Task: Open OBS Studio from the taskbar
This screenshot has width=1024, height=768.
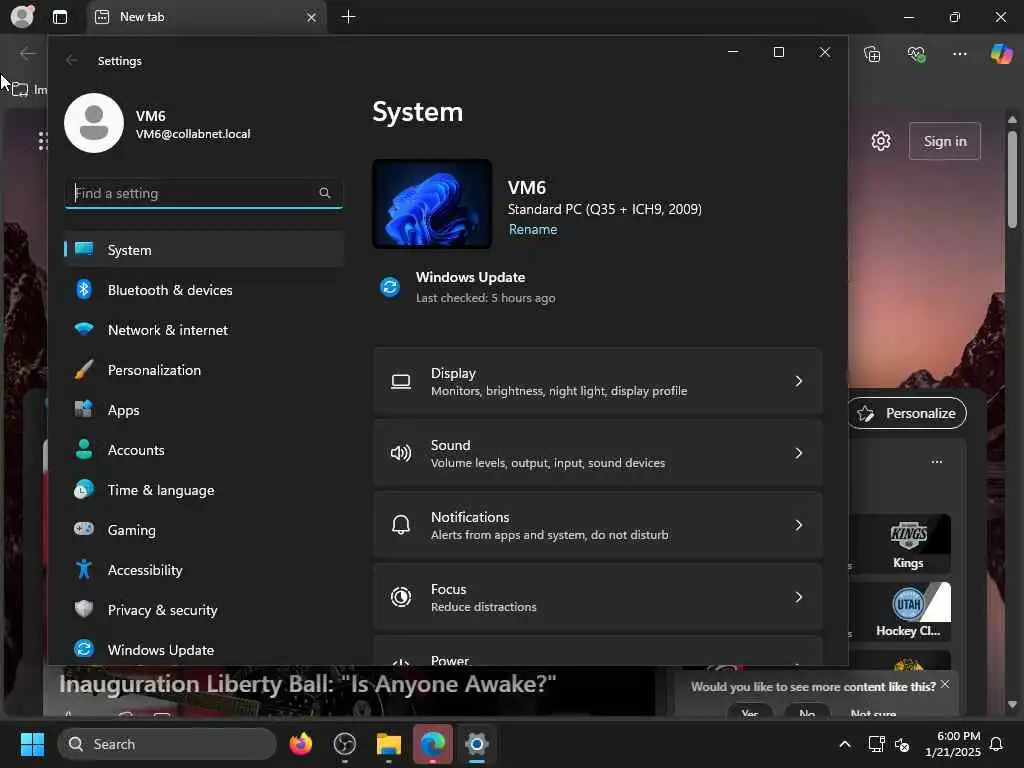Action: [x=345, y=744]
